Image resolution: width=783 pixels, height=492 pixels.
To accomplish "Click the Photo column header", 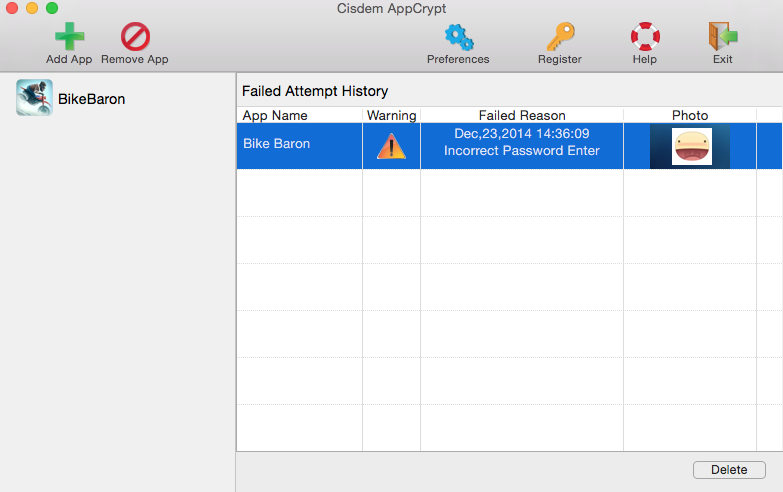I will coord(690,116).
